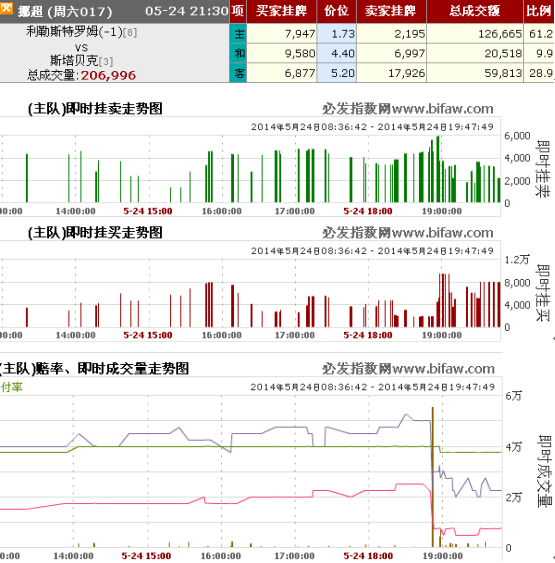This screenshot has height=563, width=555.
Task: Click the home price cell 1.73
Action: tap(336, 34)
